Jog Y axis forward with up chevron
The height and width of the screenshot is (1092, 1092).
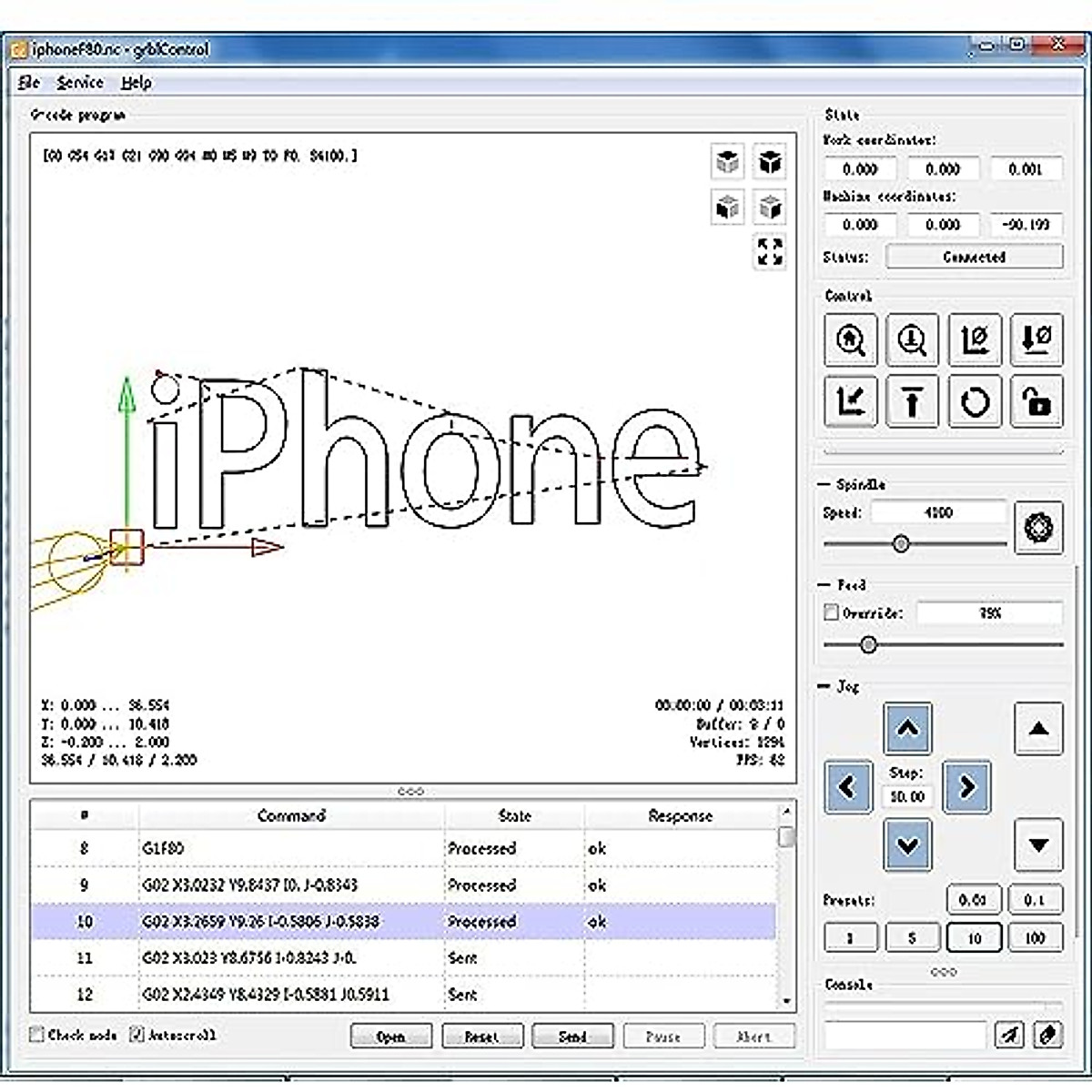point(907,729)
